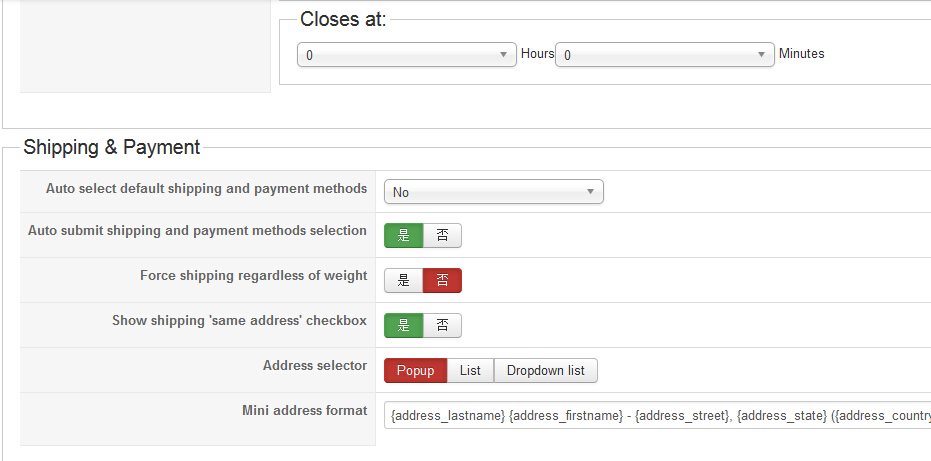
Task: Disable Auto submit shipping and payment selection (否)
Action: click(x=442, y=236)
